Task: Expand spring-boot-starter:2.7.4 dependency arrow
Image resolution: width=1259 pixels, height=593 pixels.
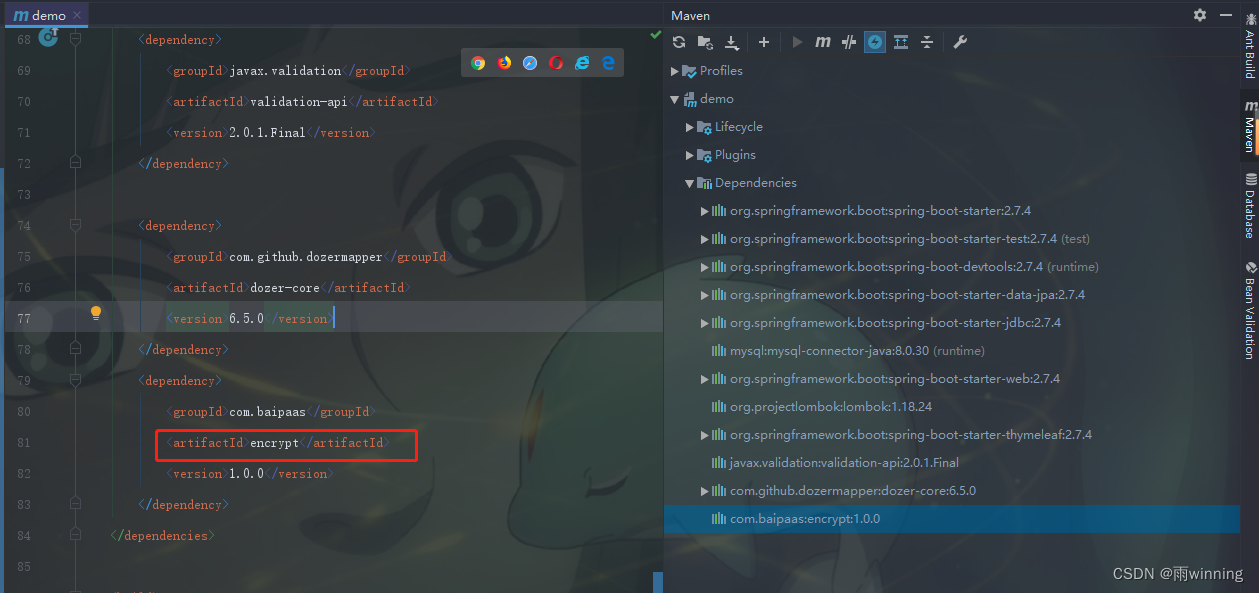Action: coord(704,211)
